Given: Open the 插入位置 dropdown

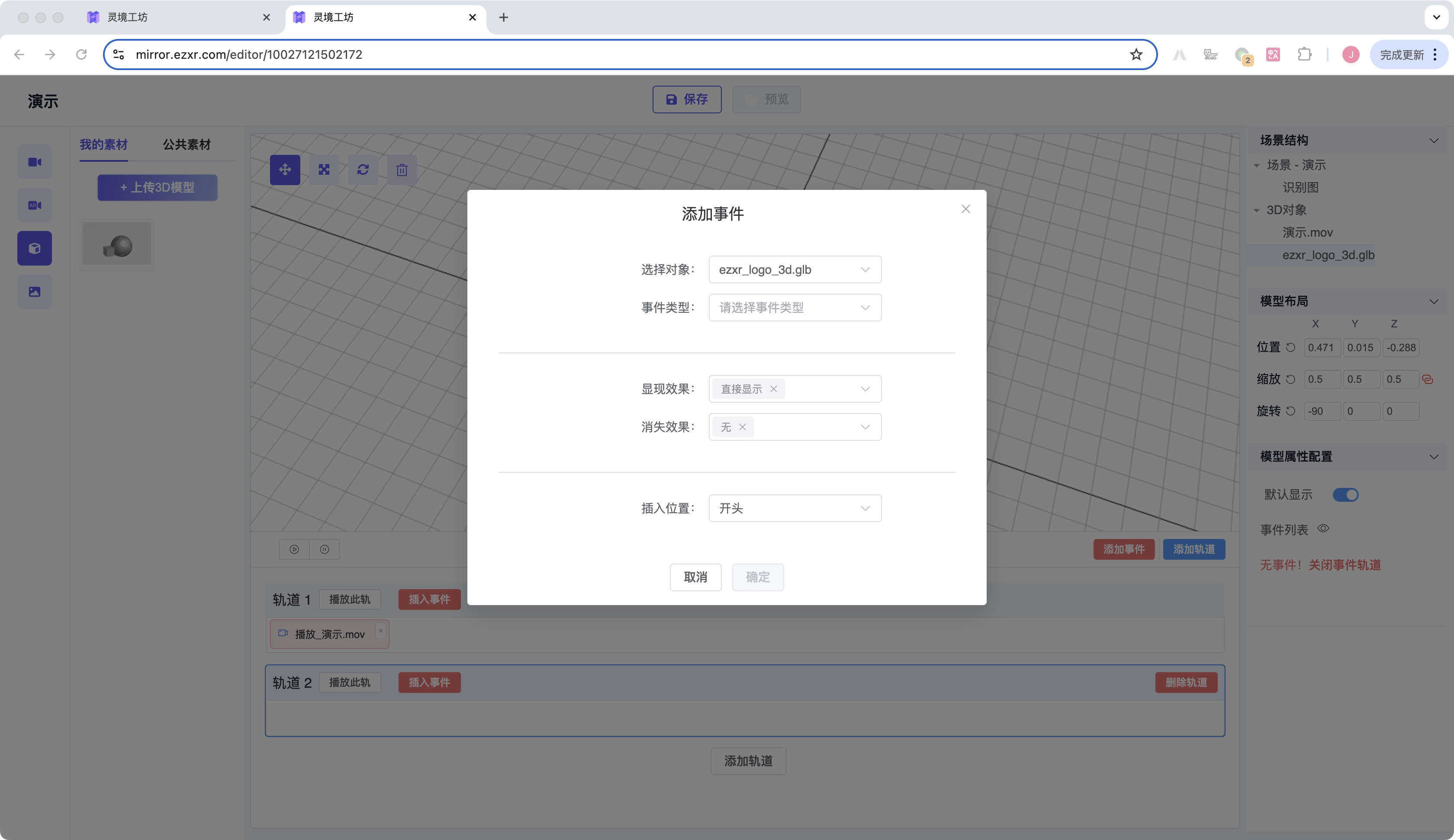Looking at the screenshot, I should click(795, 508).
